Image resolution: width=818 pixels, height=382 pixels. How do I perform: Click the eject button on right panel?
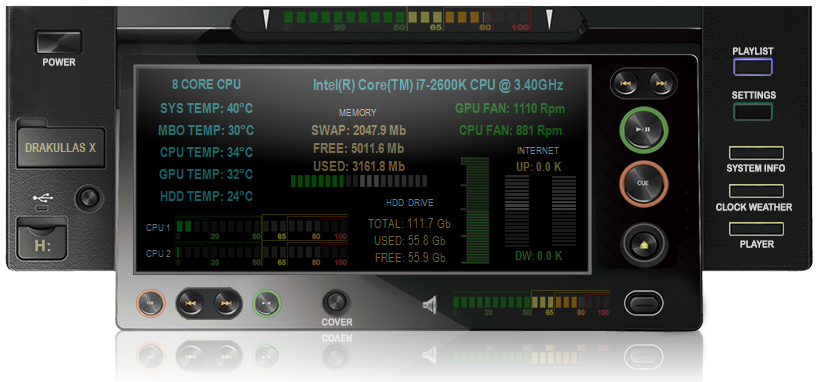point(644,245)
